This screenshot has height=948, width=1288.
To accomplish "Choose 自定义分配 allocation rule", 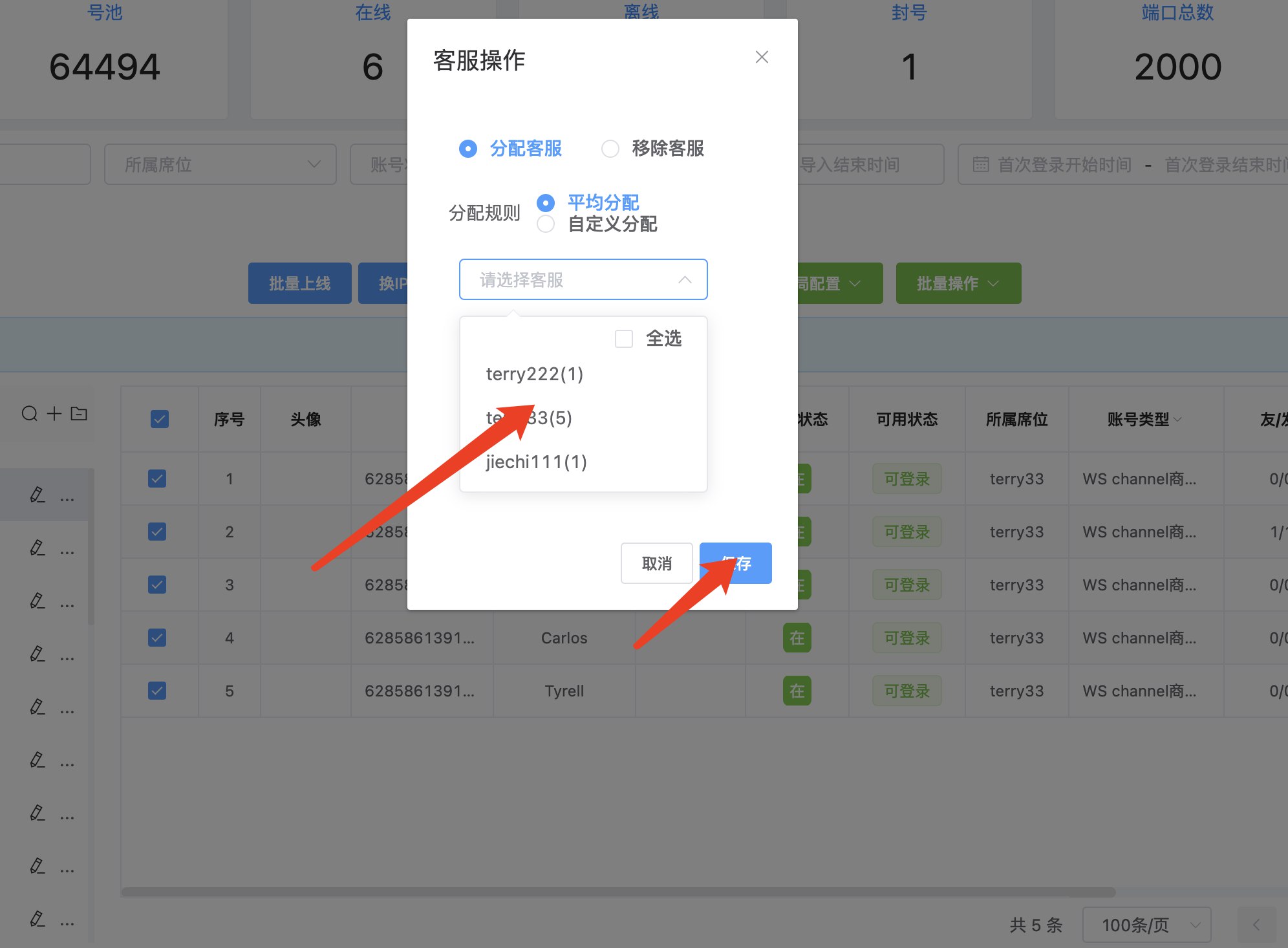I will coord(546,224).
